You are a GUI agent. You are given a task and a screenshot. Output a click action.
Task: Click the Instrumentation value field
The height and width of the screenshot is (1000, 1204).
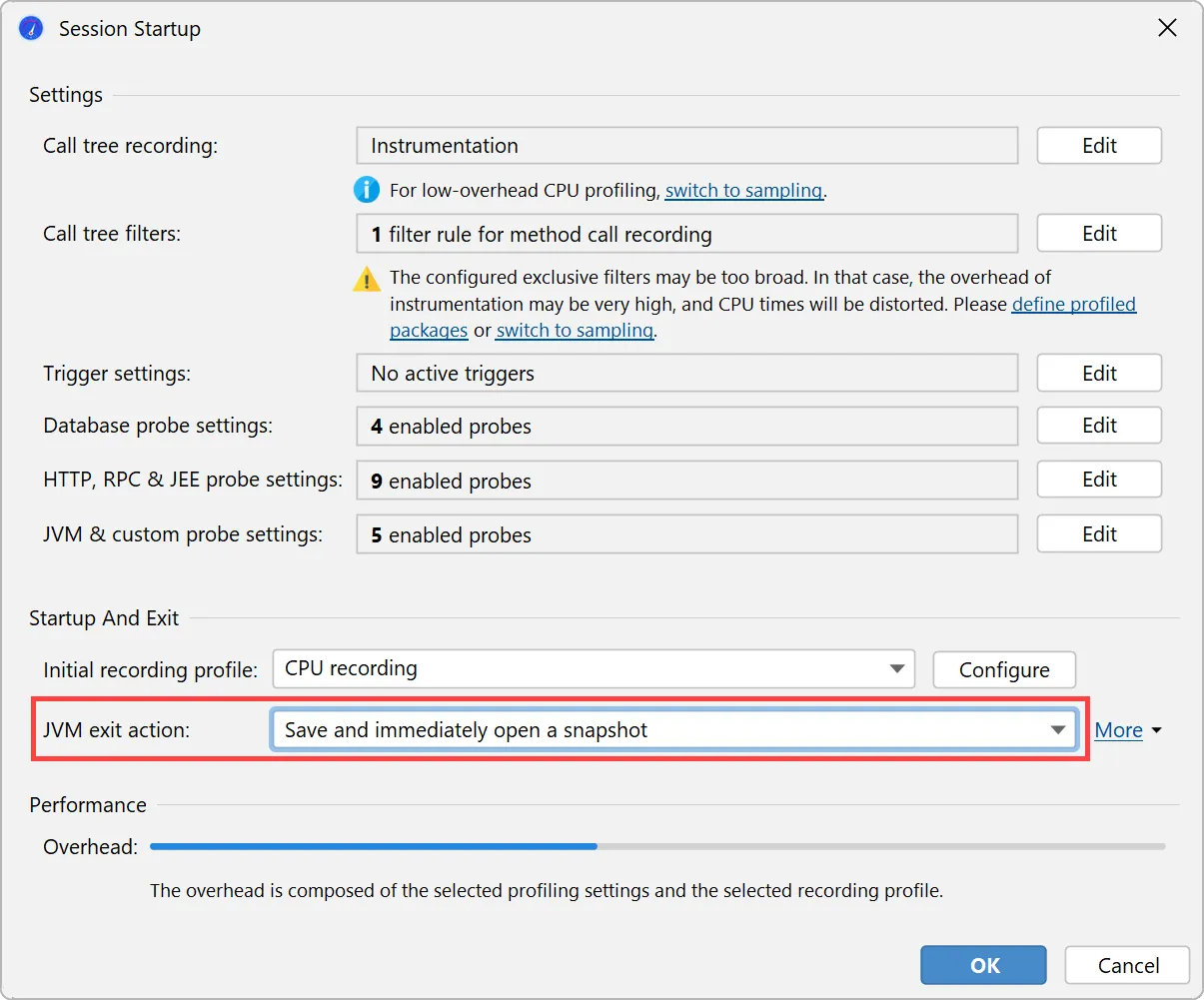point(687,146)
